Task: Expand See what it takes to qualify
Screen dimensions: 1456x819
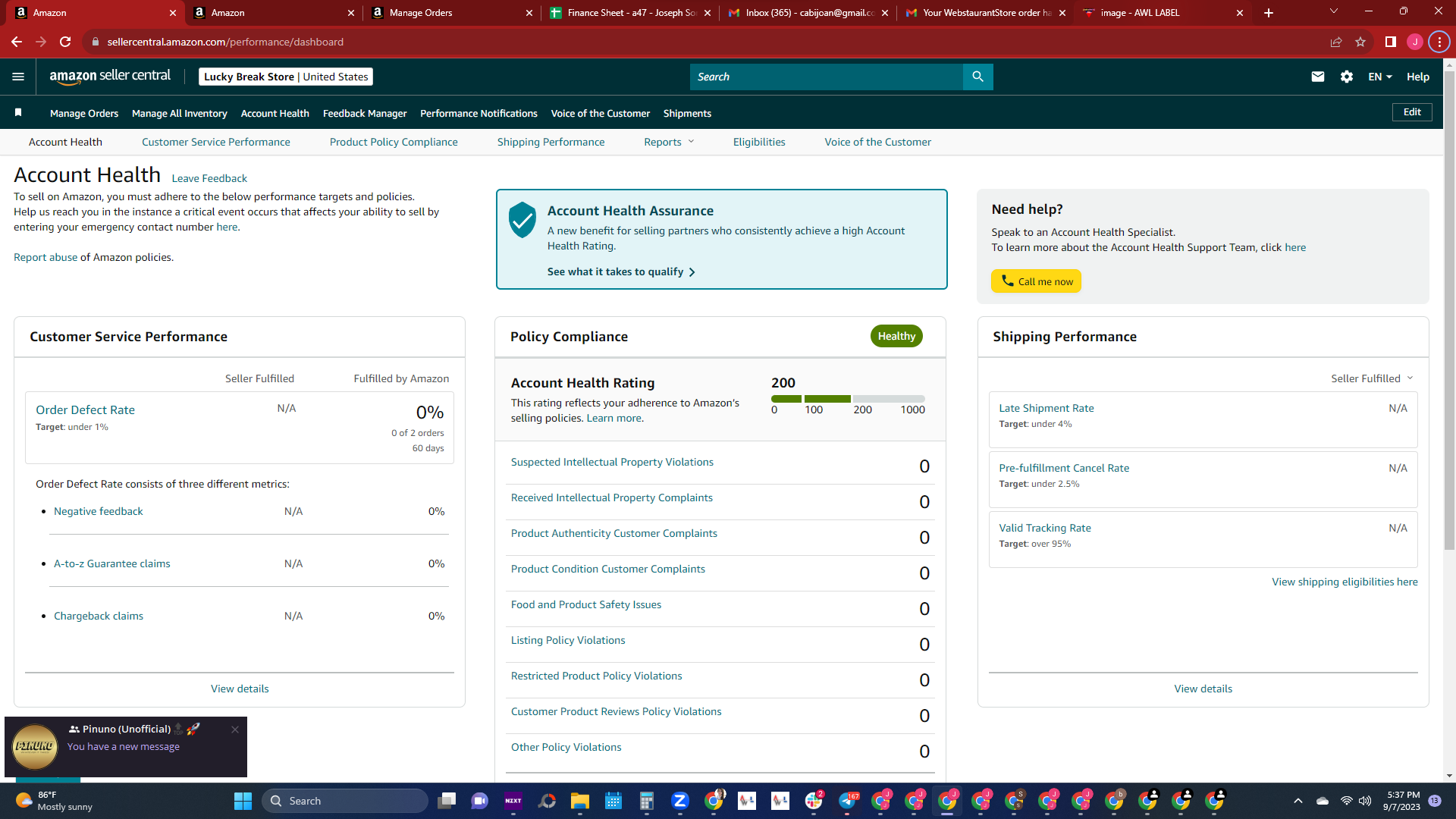Action: click(x=621, y=271)
